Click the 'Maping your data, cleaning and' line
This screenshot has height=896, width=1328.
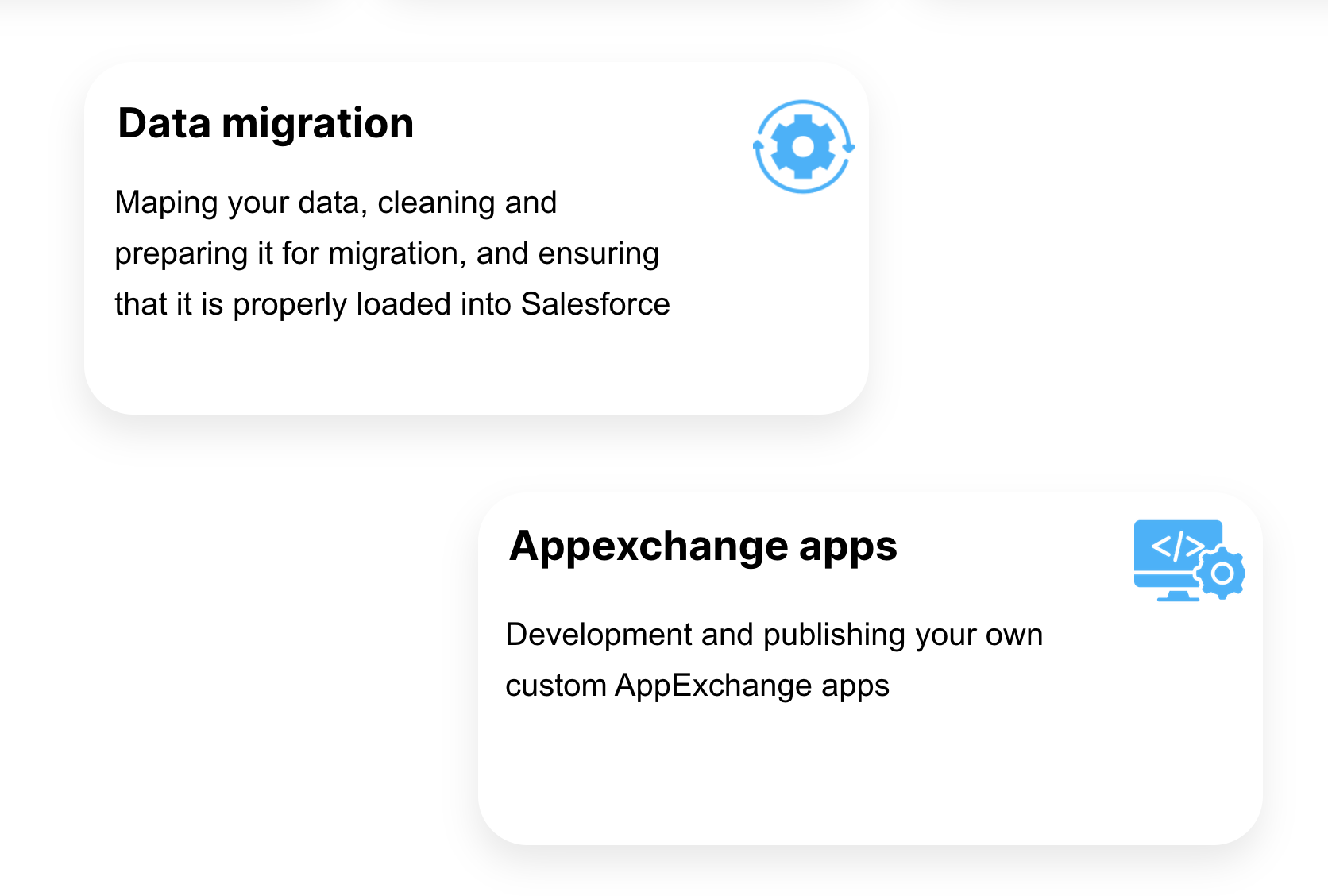coord(336,203)
